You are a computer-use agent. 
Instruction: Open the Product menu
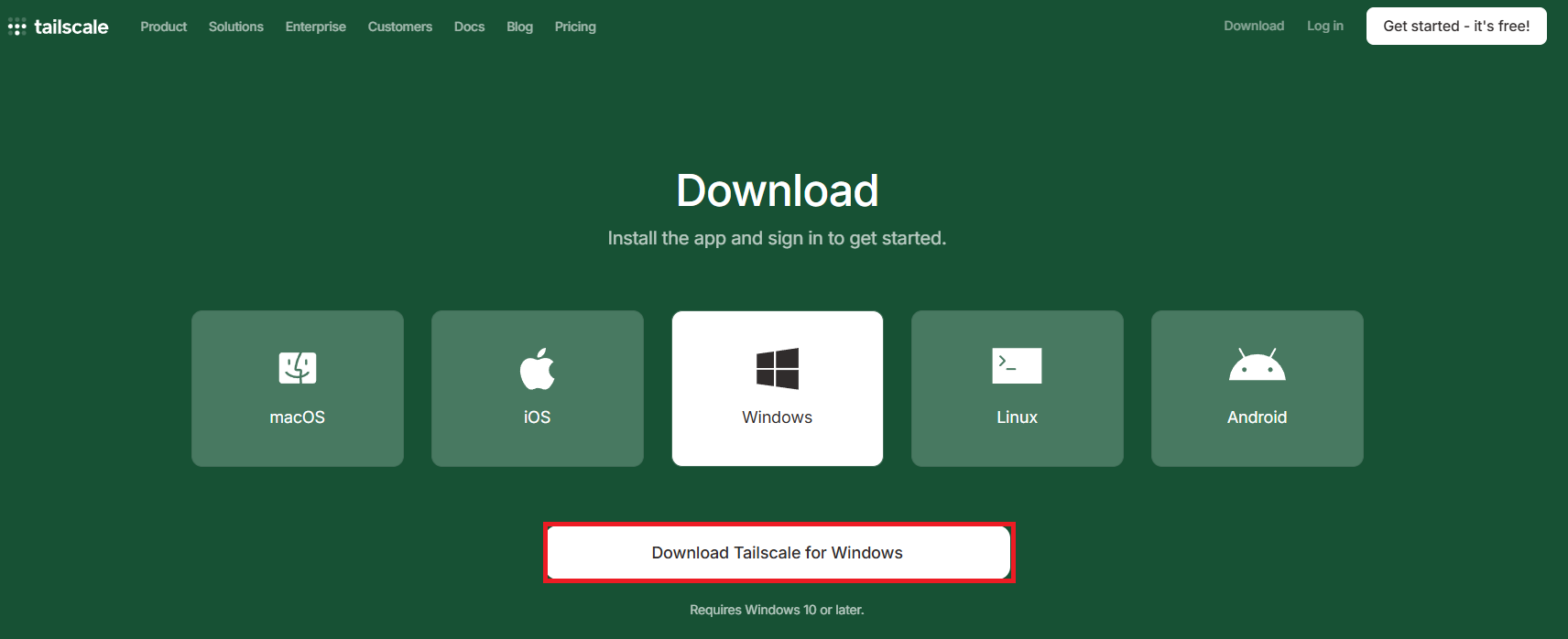coord(164,27)
